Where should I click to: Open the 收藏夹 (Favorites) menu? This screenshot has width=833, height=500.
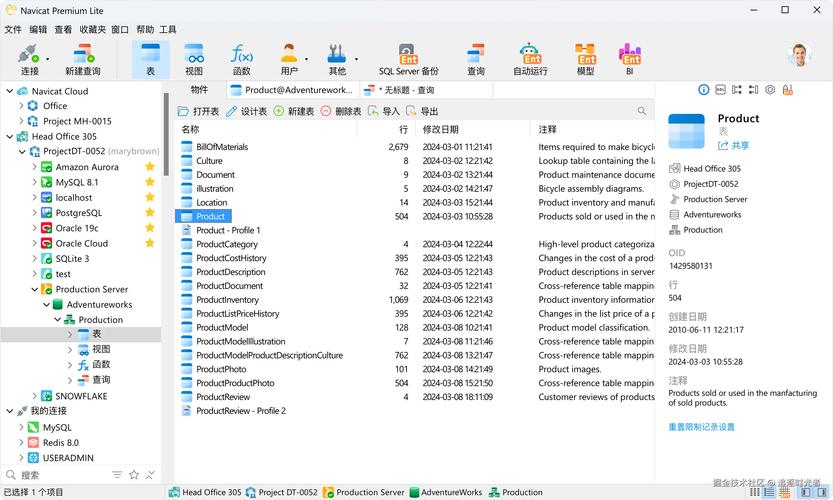[92, 29]
